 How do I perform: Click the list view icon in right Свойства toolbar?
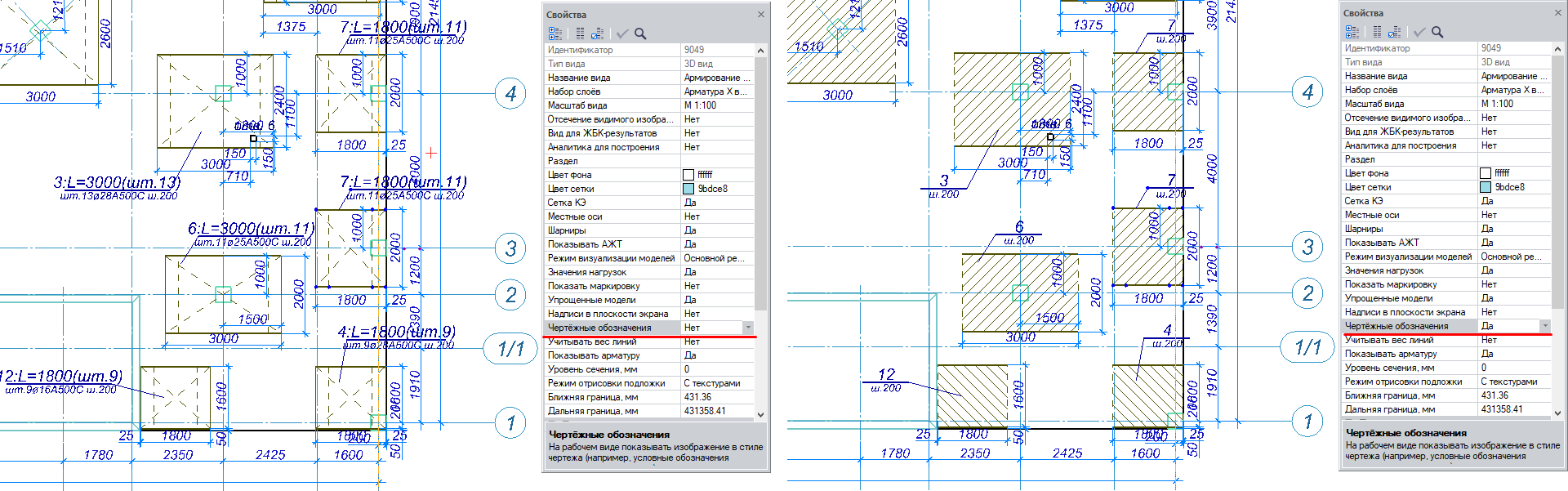tap(1377, 32)
